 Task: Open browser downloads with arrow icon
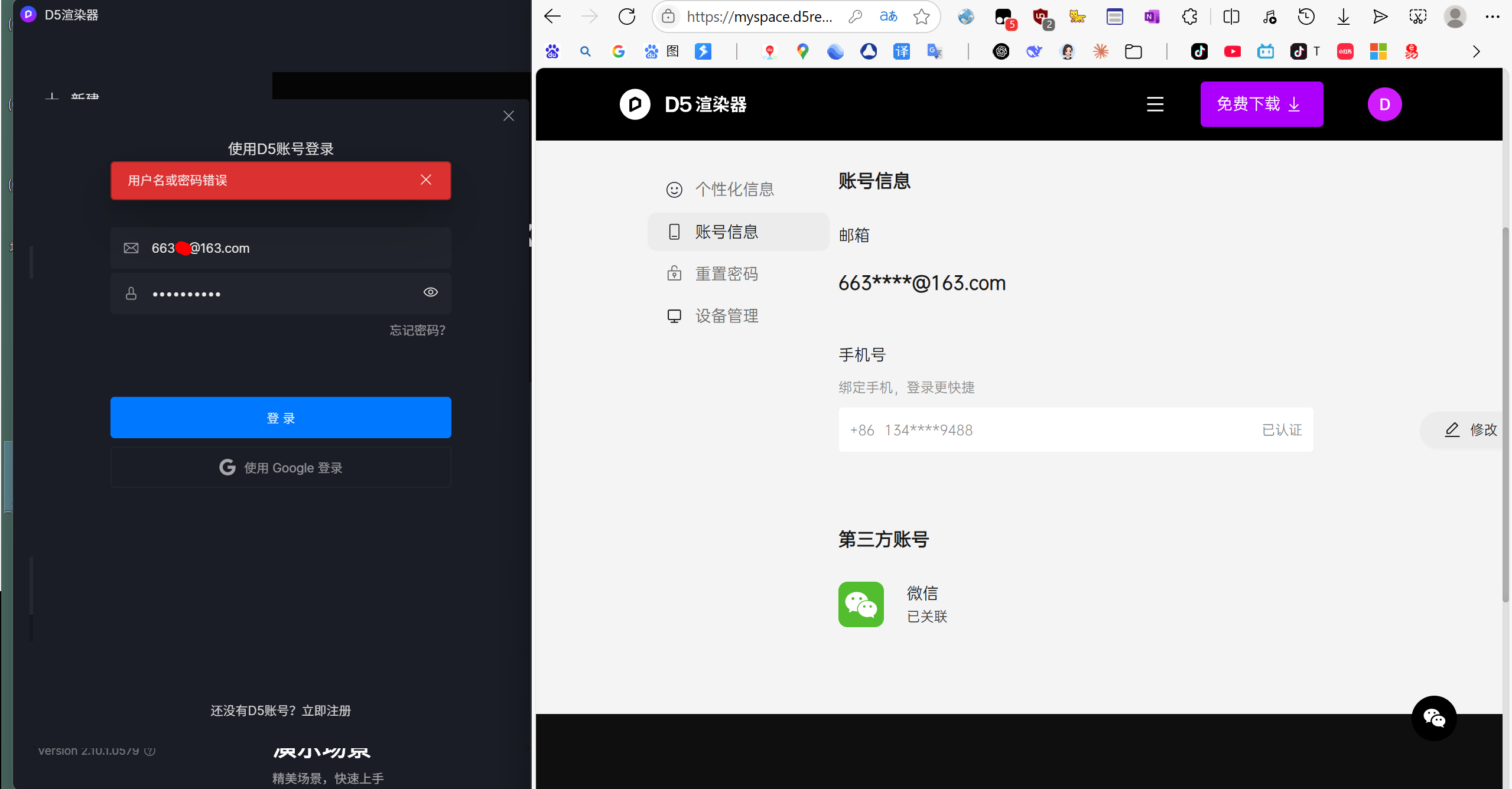tap(1343, 16)
